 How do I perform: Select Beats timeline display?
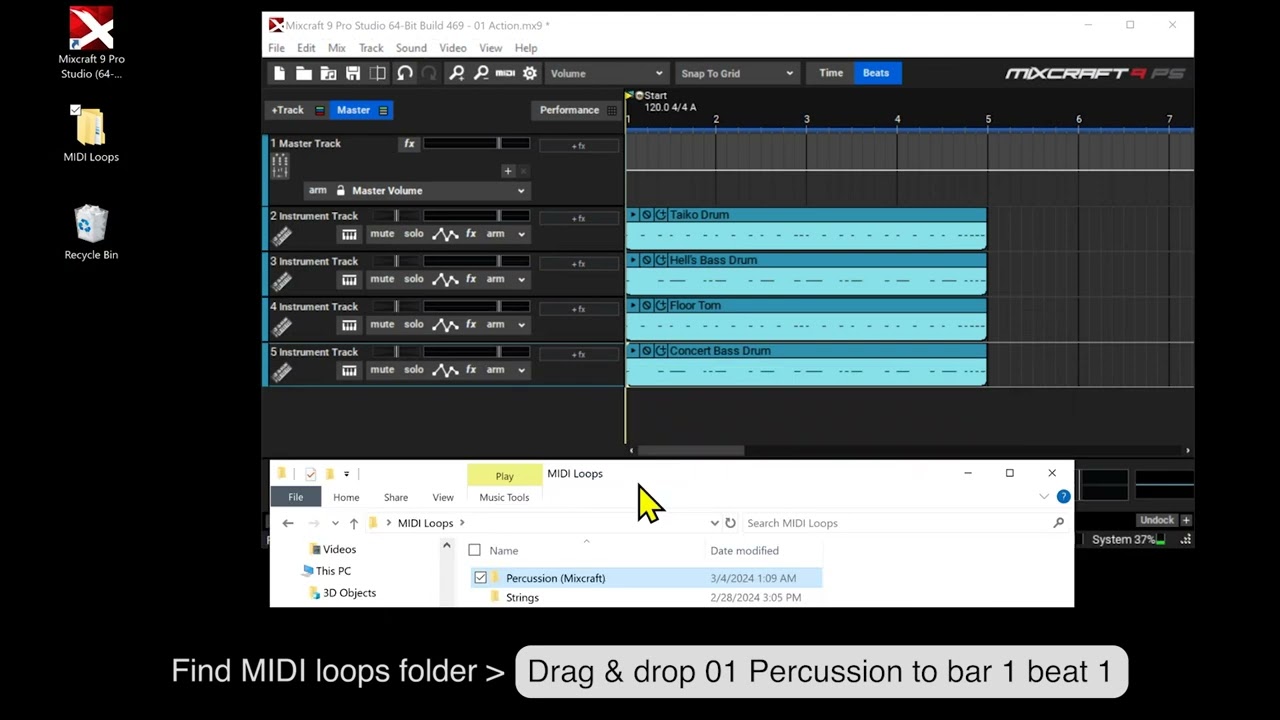(x=876, y=73)
